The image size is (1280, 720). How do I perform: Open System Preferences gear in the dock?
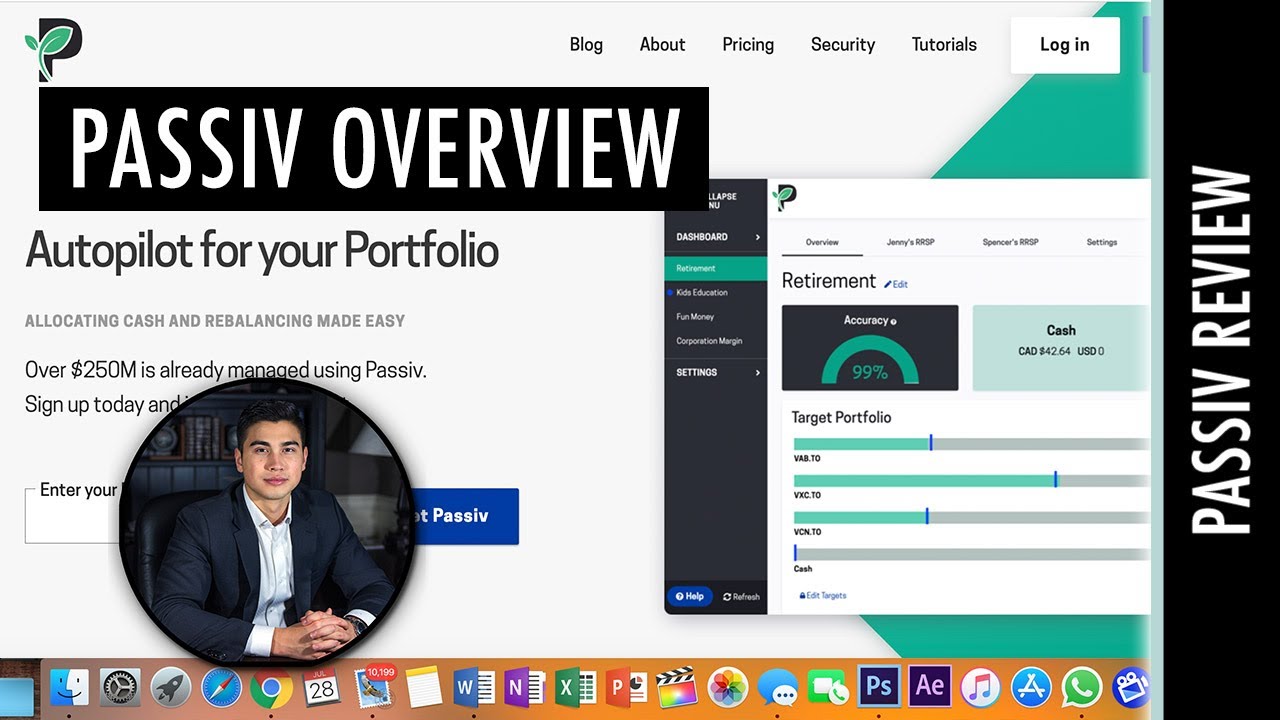pyautogui.click(x=120, y=687)
